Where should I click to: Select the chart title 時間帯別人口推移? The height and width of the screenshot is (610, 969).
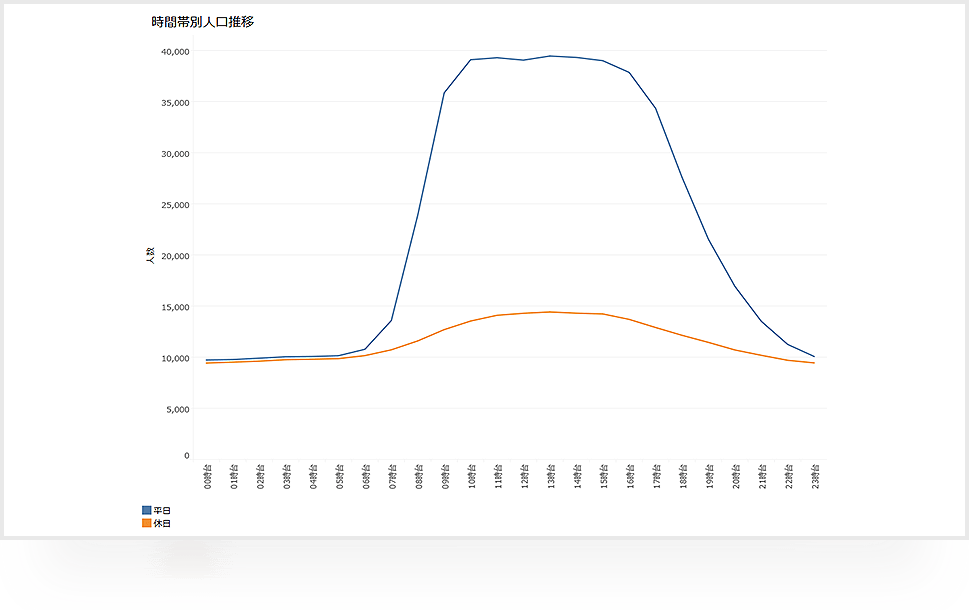click(x=202, y=21)
